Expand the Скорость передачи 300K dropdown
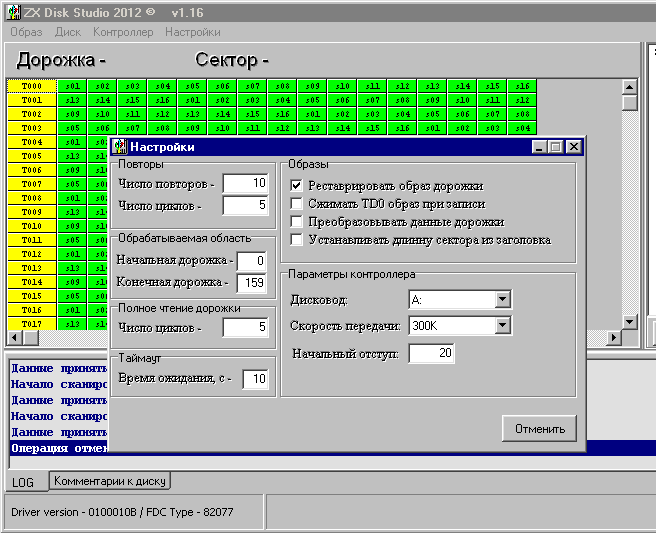The width and height of the screenshot is (656, 533). [x=502, y=326]
